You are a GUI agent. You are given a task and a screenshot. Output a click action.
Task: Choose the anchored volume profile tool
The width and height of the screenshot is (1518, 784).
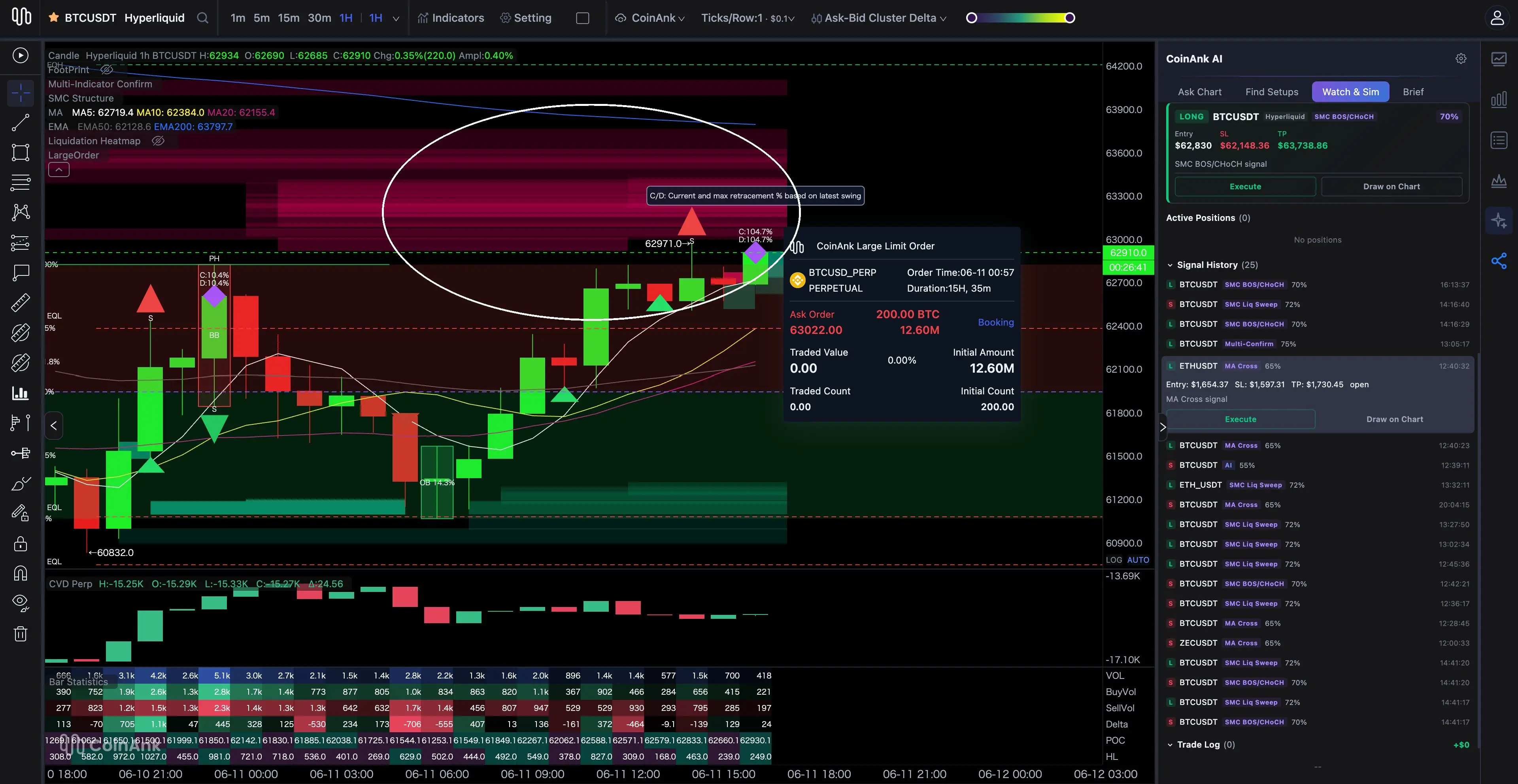(x=21, y=453)
